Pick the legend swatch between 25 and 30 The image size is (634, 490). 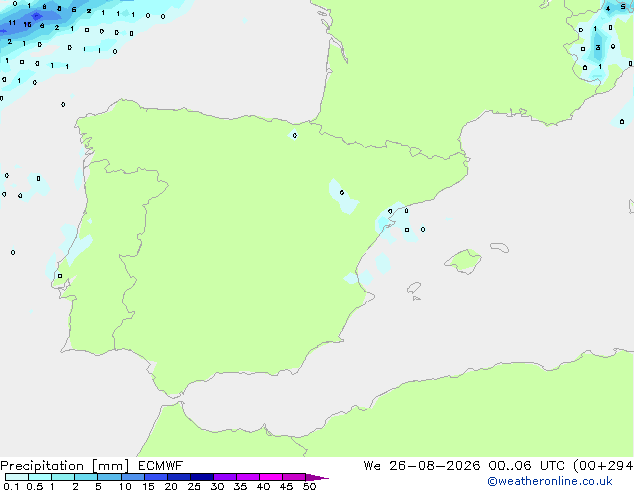tap(202, 477)
